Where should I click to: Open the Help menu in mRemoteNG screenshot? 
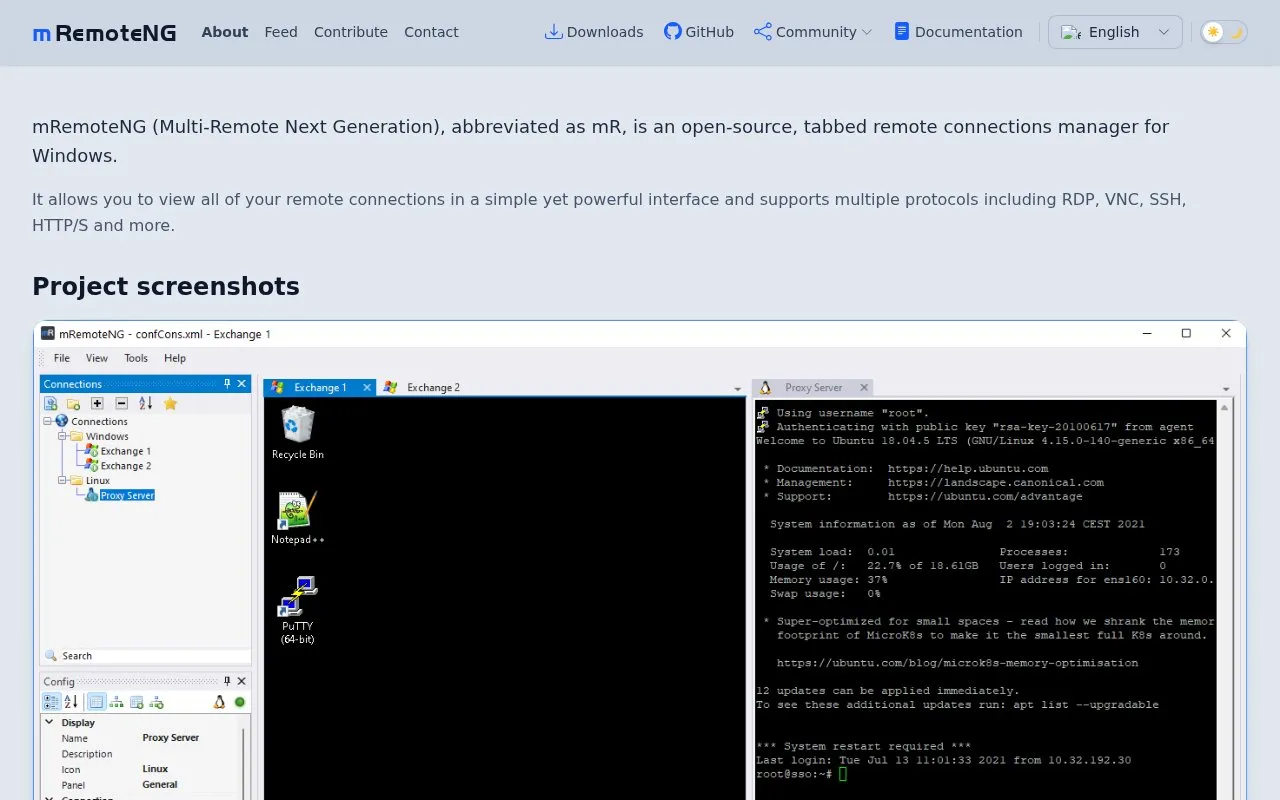tap(175, 358)
